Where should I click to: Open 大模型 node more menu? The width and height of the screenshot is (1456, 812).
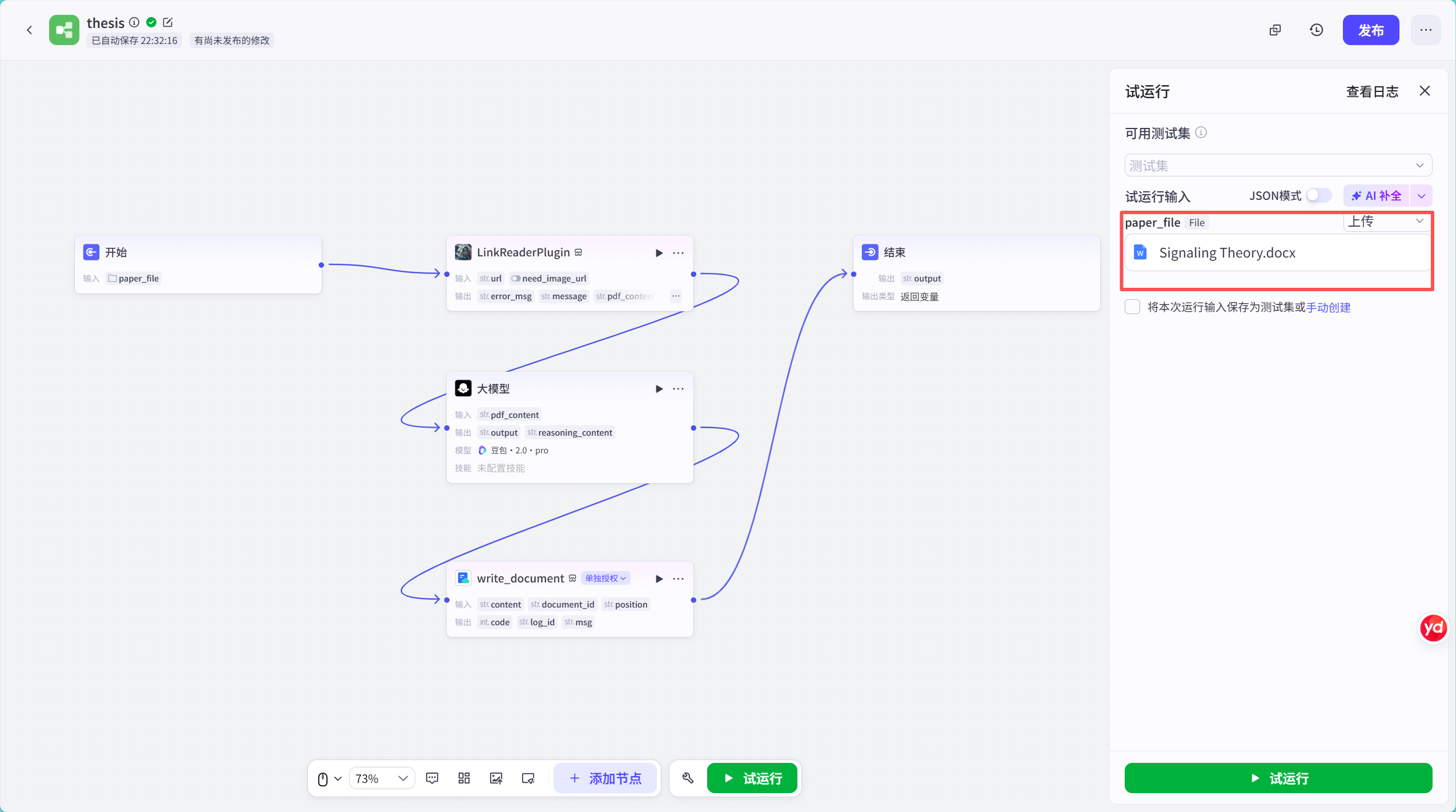[678, 389]
